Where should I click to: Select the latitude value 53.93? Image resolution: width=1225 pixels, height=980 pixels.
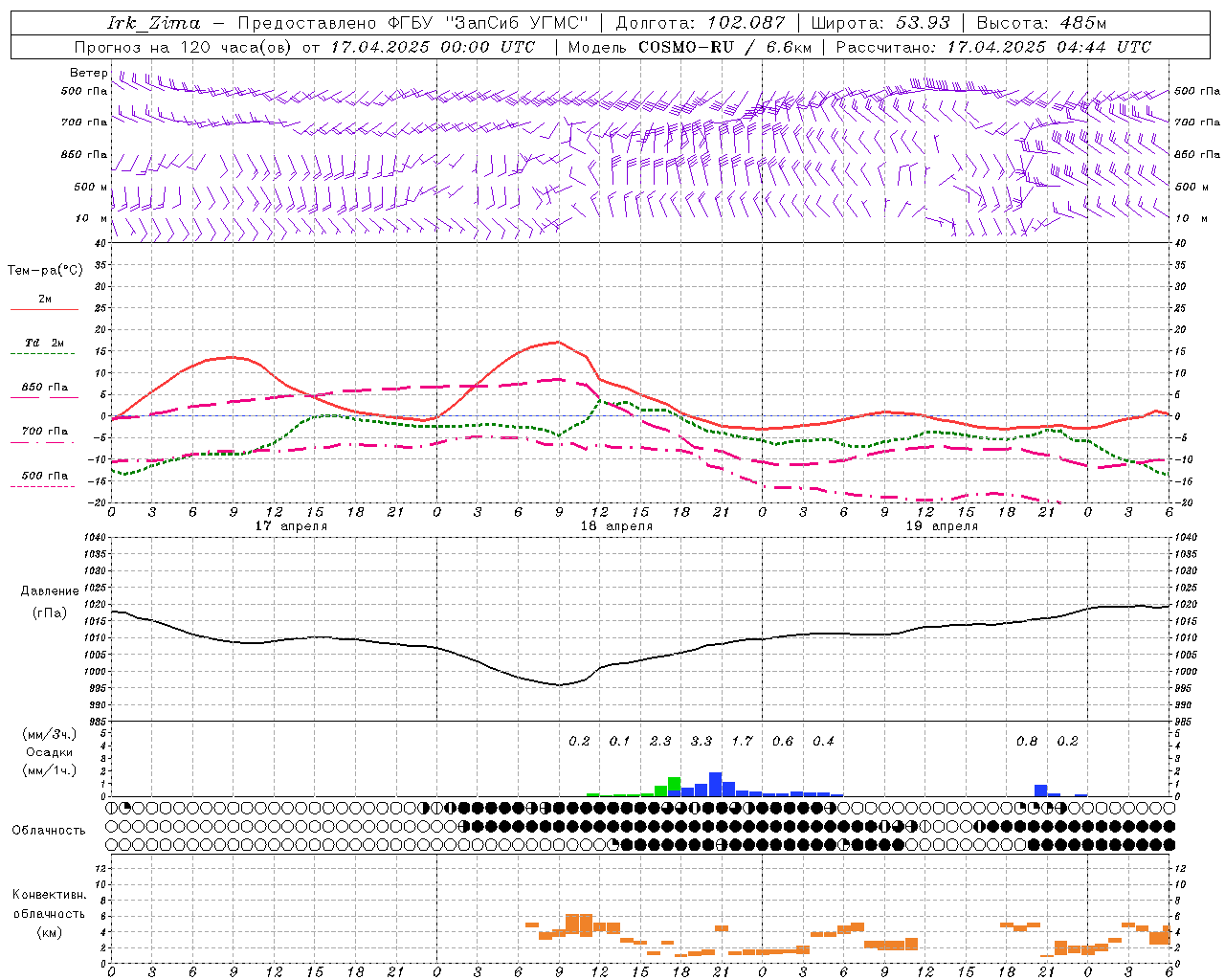(x=923, y=23)
